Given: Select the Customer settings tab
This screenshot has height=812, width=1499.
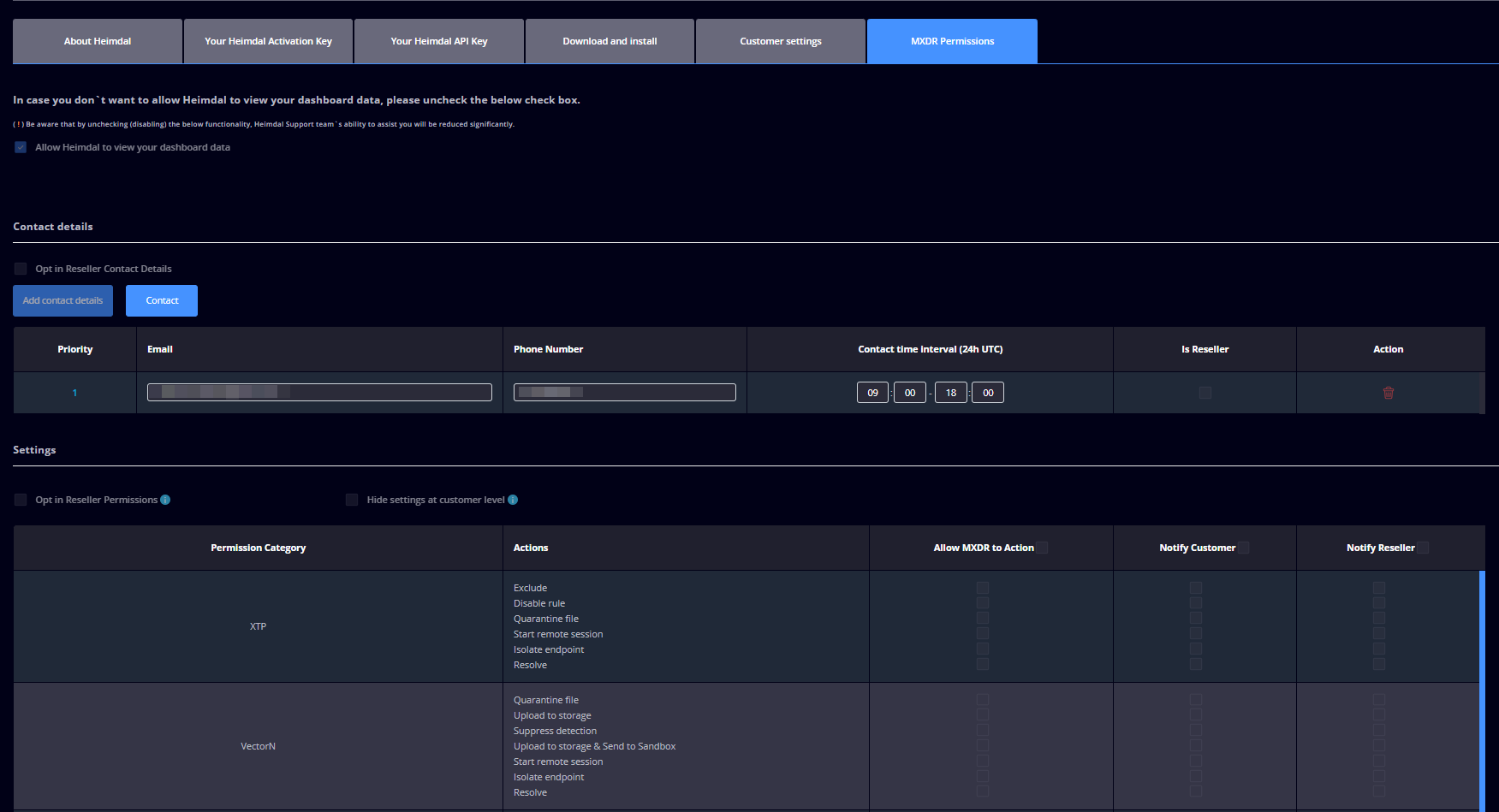Looking at the screenshot, I should [781, 41].
